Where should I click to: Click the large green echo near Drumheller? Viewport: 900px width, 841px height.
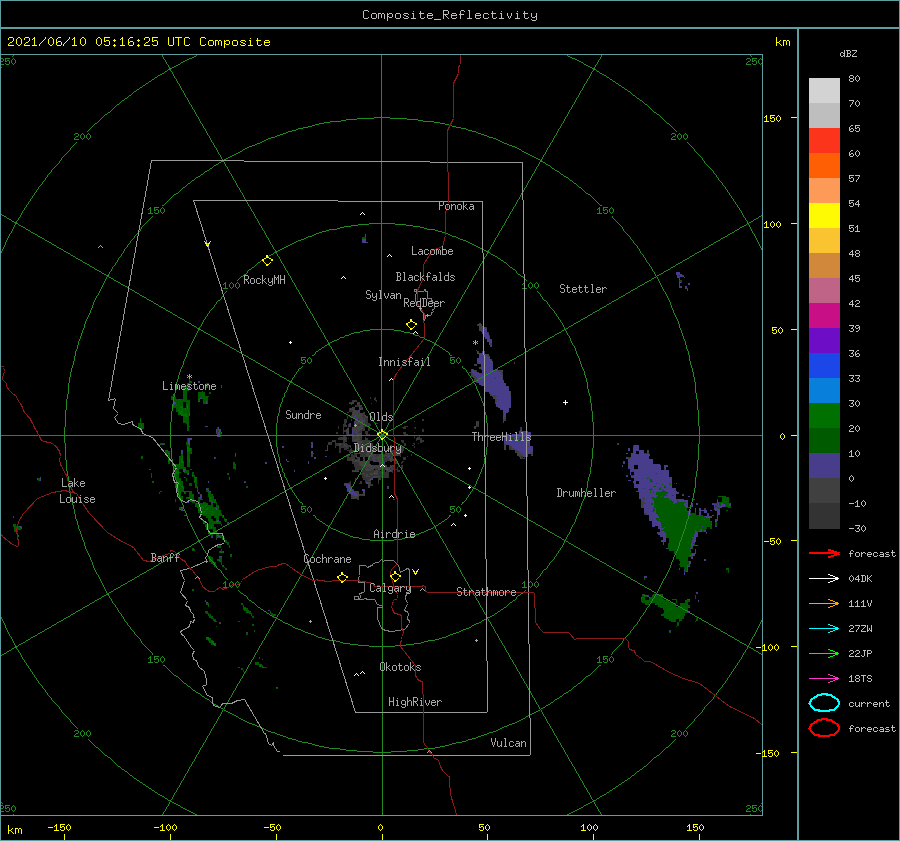tap(677, 525)
